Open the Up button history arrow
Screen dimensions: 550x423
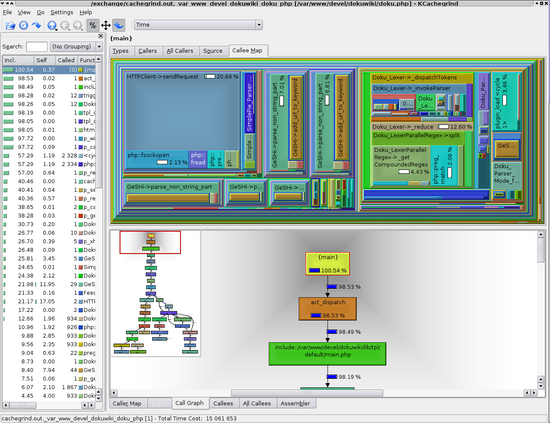click(56, 29)
